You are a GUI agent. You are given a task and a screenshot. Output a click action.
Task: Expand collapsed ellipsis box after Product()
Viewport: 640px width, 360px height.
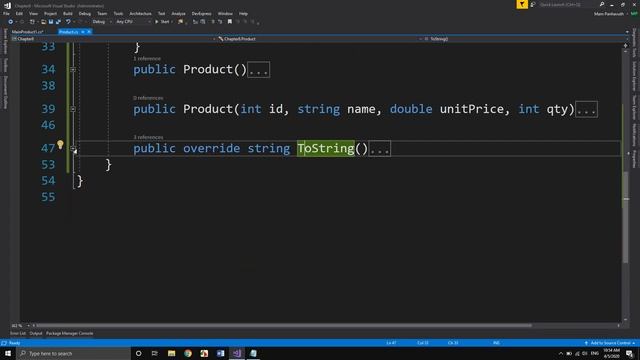(x=259, y=70)
